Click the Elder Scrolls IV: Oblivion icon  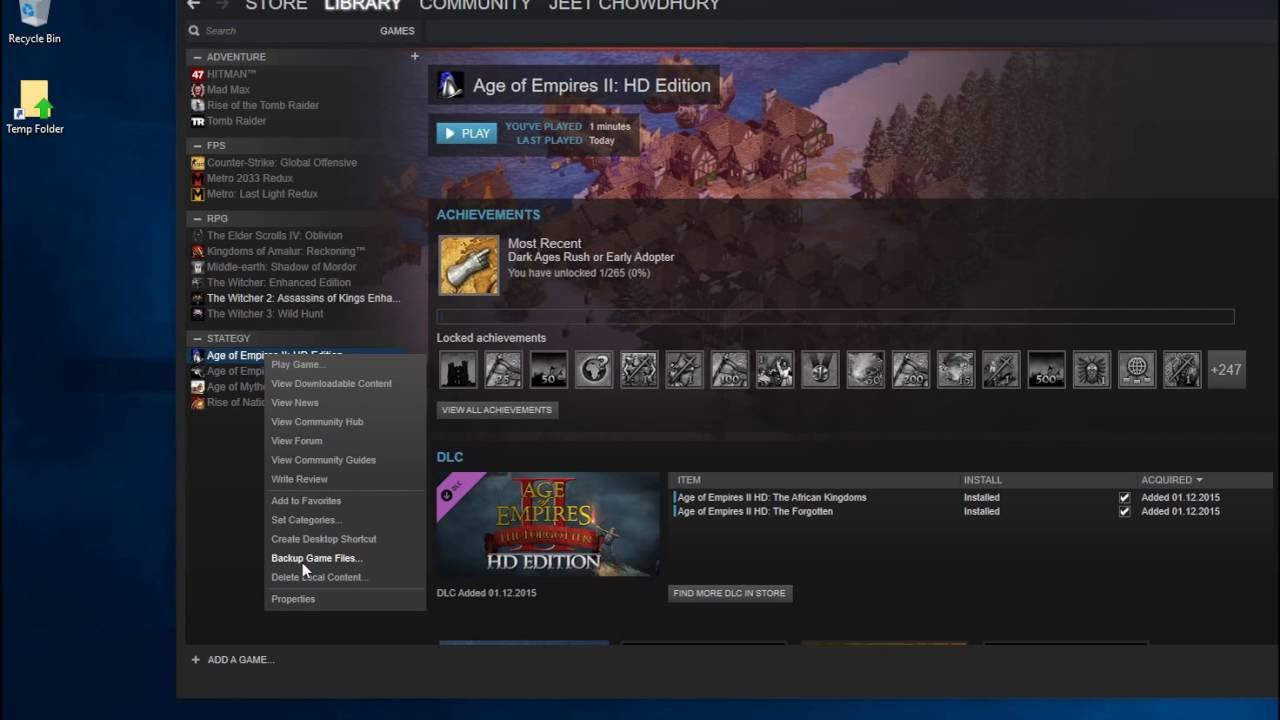point(198,236)
